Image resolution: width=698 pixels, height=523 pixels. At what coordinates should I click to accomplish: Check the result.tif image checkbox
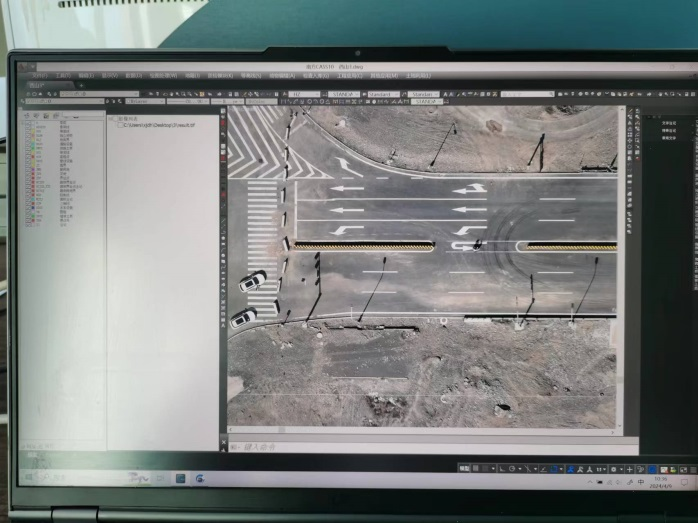(x=119, y=125)
